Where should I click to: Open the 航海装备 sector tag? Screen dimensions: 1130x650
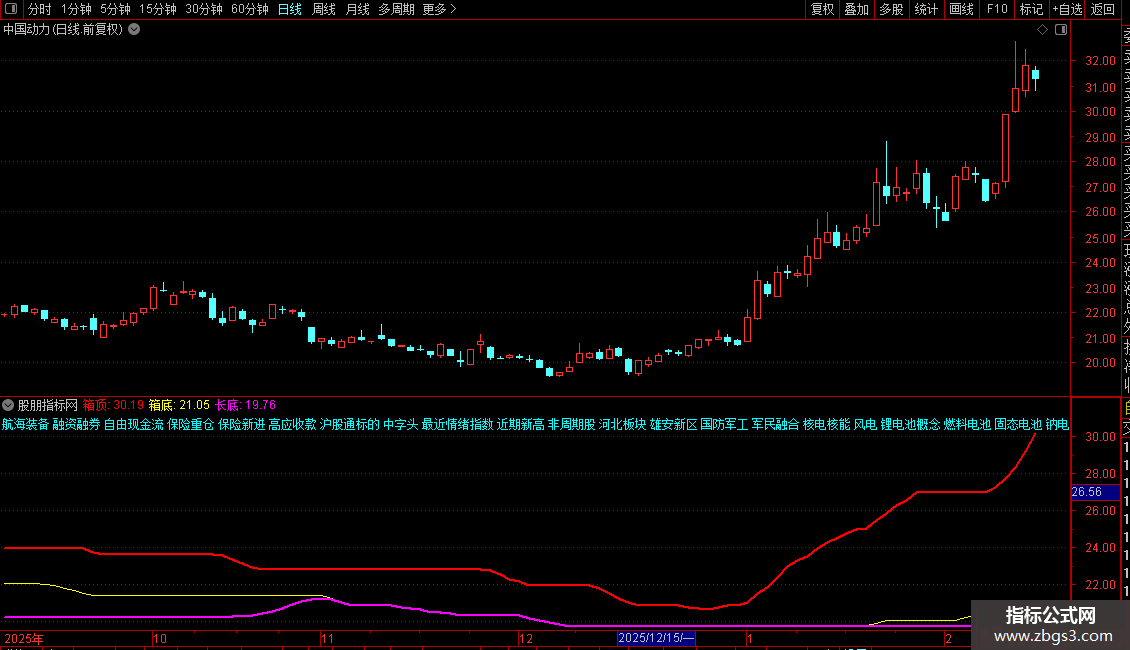pos(25,424)
